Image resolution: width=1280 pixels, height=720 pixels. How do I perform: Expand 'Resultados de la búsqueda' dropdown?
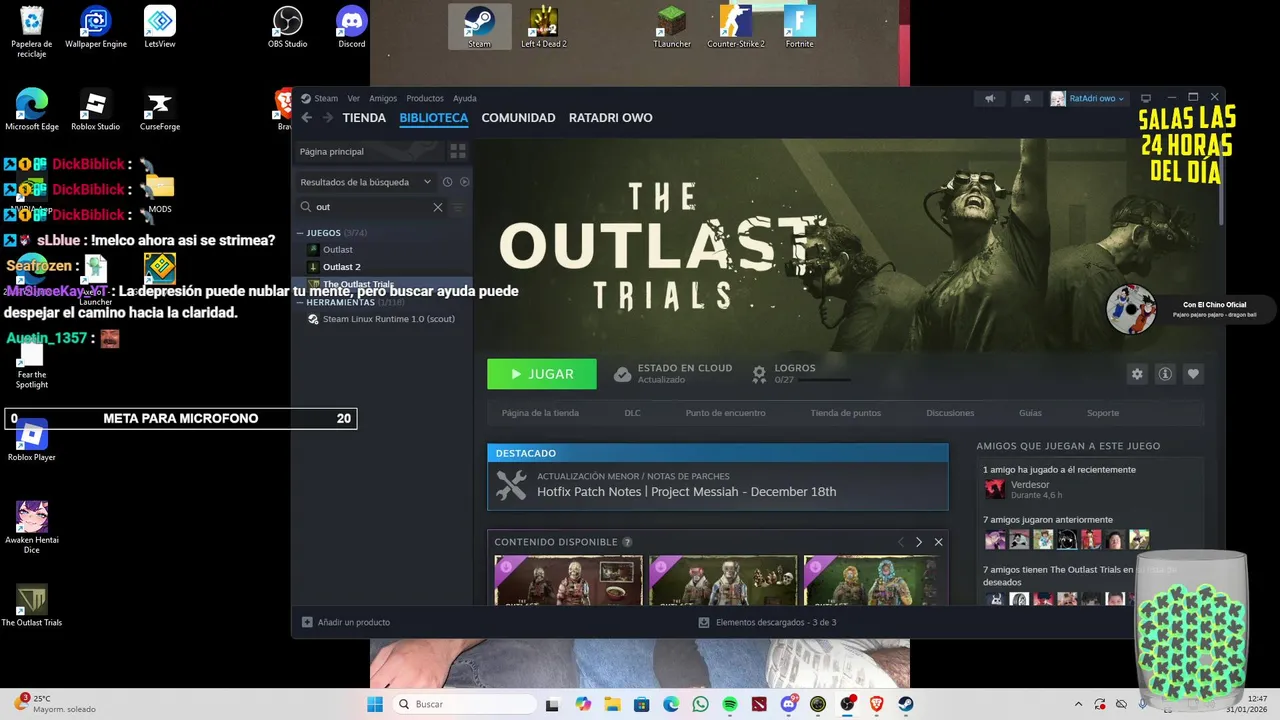[366, 182]
